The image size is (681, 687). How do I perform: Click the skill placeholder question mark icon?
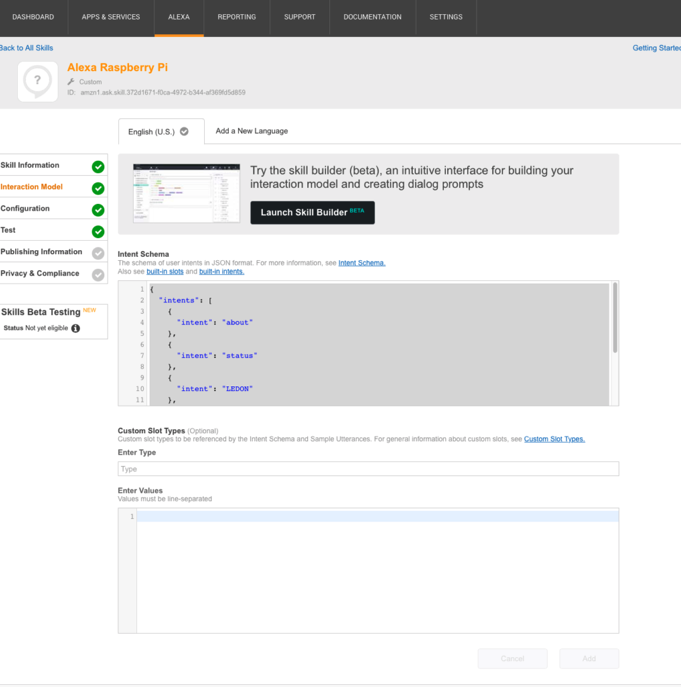(x=38, y=81)
